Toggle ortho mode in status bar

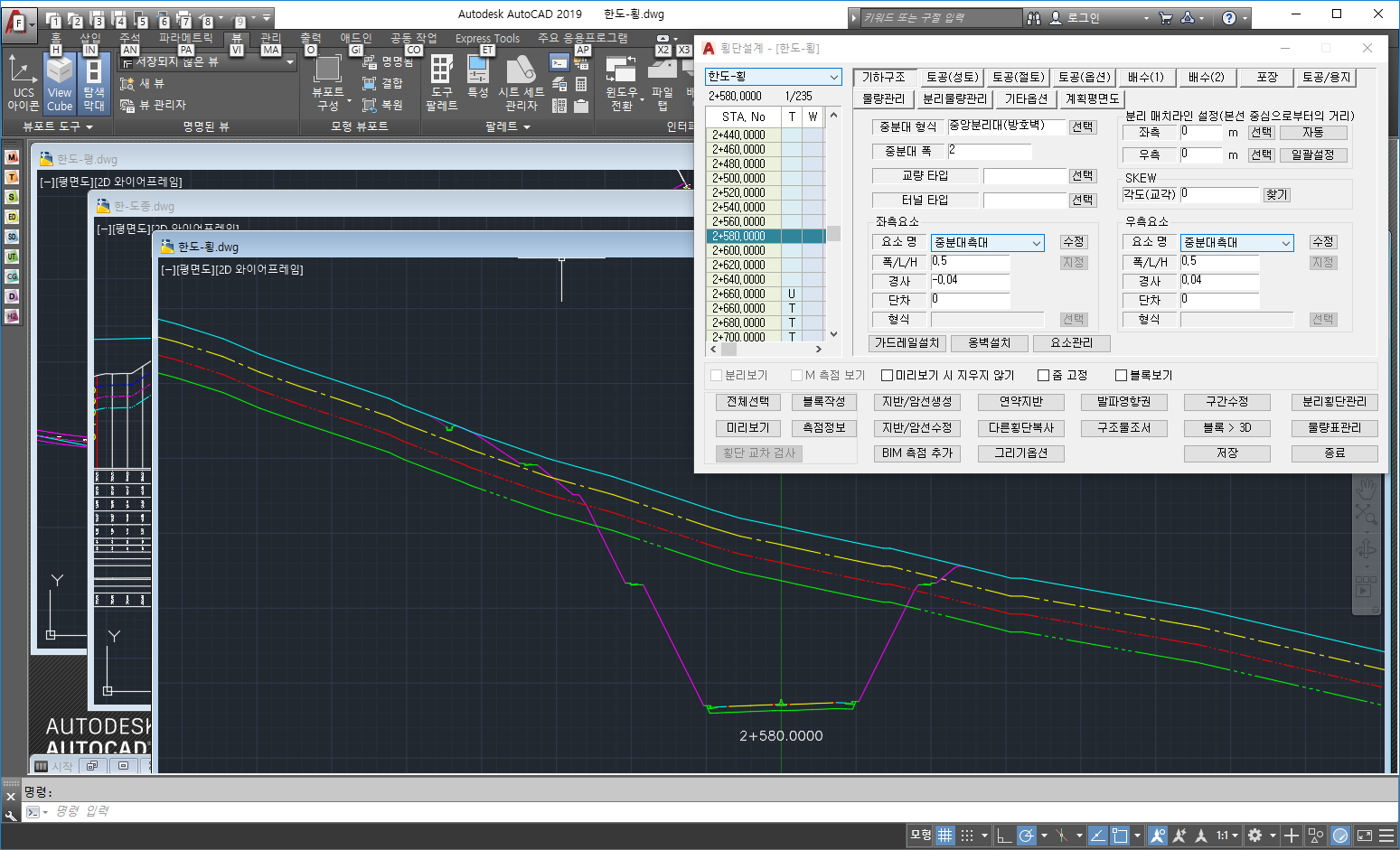1004,836
